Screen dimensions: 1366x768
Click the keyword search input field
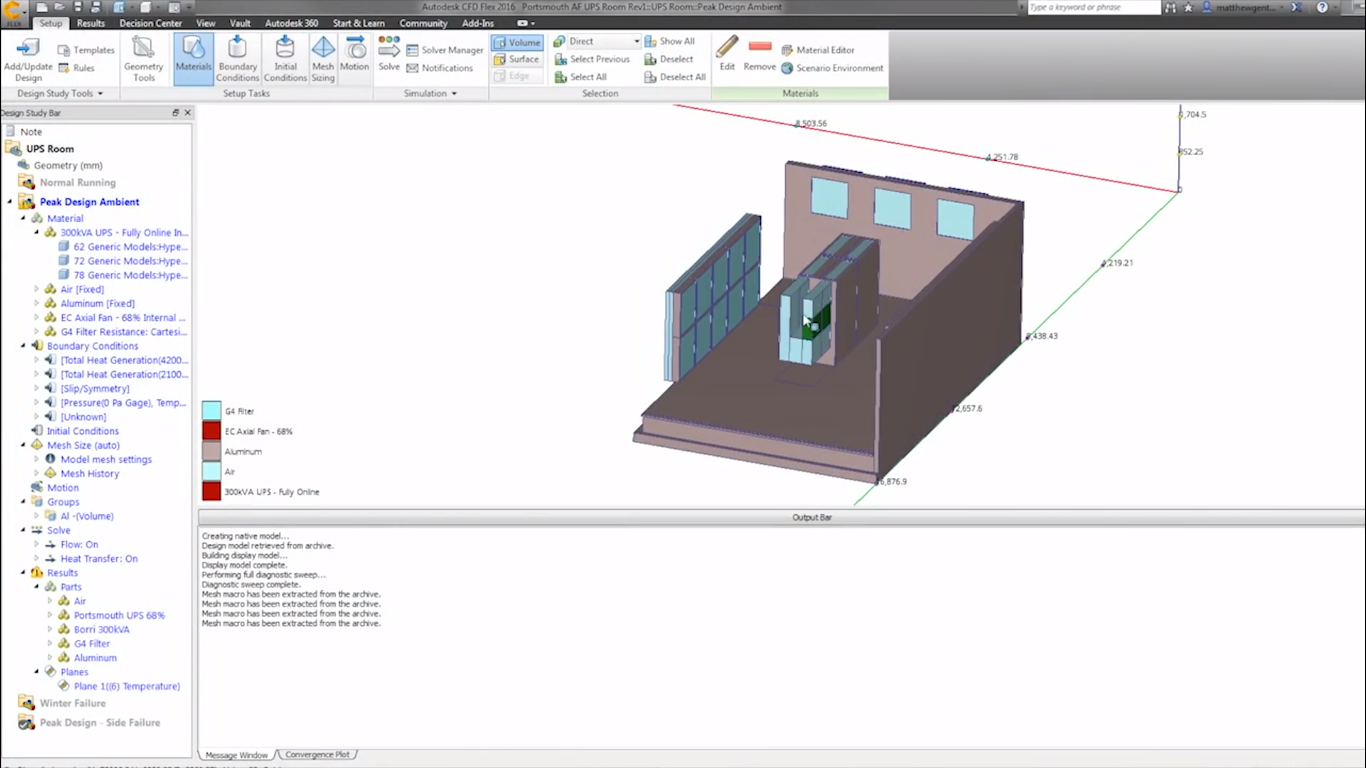click(x=1093, y=7)
